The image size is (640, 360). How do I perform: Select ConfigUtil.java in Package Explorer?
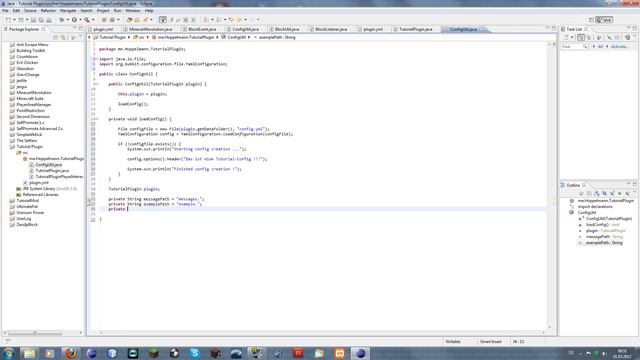click(49, 164)
